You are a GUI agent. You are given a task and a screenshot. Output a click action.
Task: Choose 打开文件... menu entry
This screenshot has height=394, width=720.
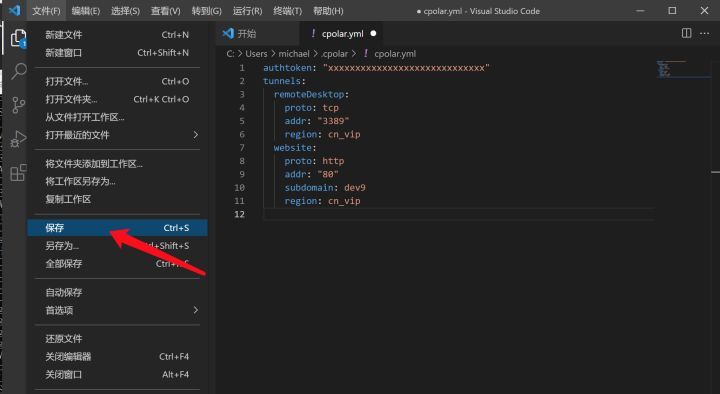coord(117,82)
